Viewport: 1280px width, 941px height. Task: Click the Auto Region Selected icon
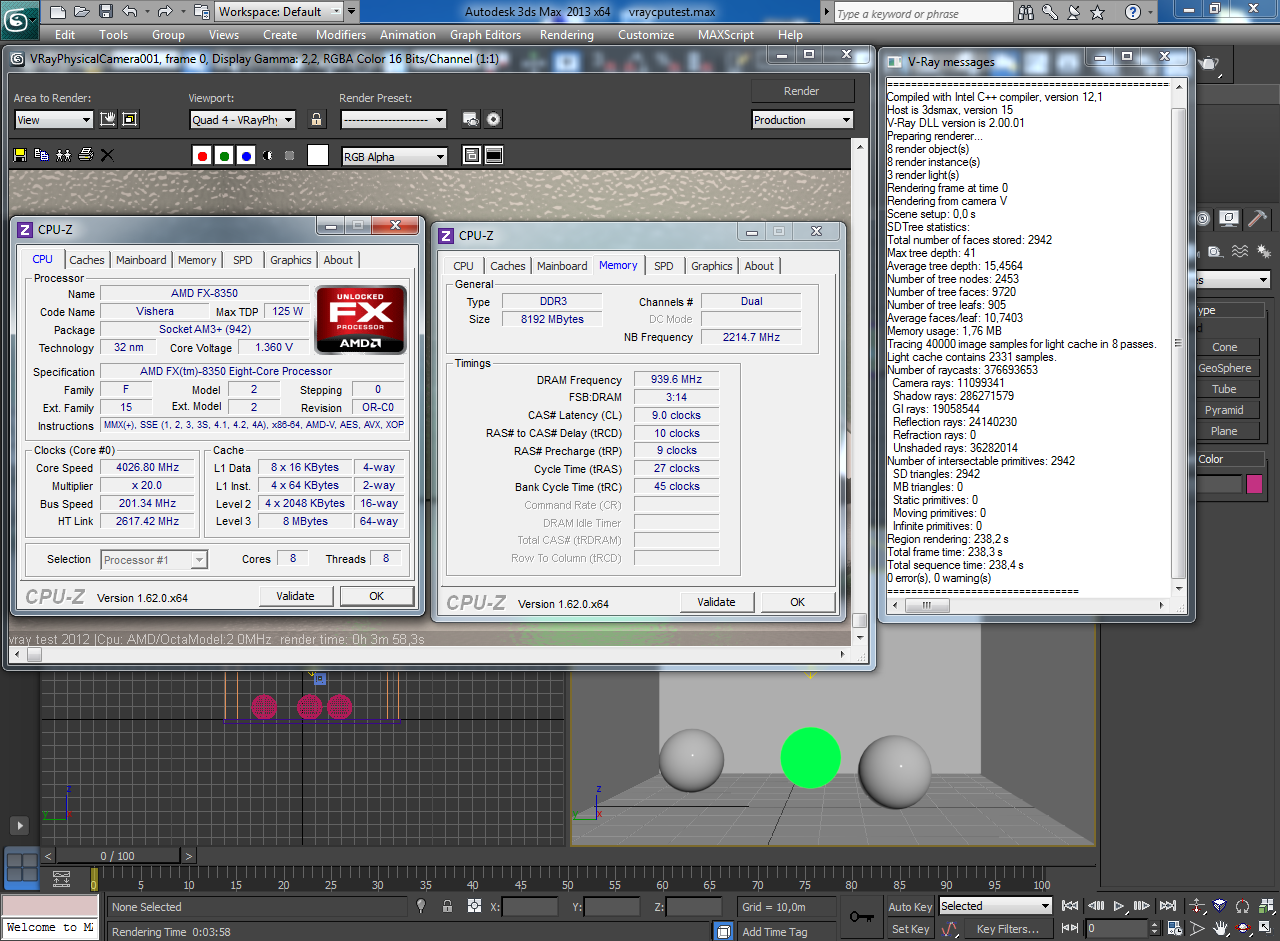130,120
